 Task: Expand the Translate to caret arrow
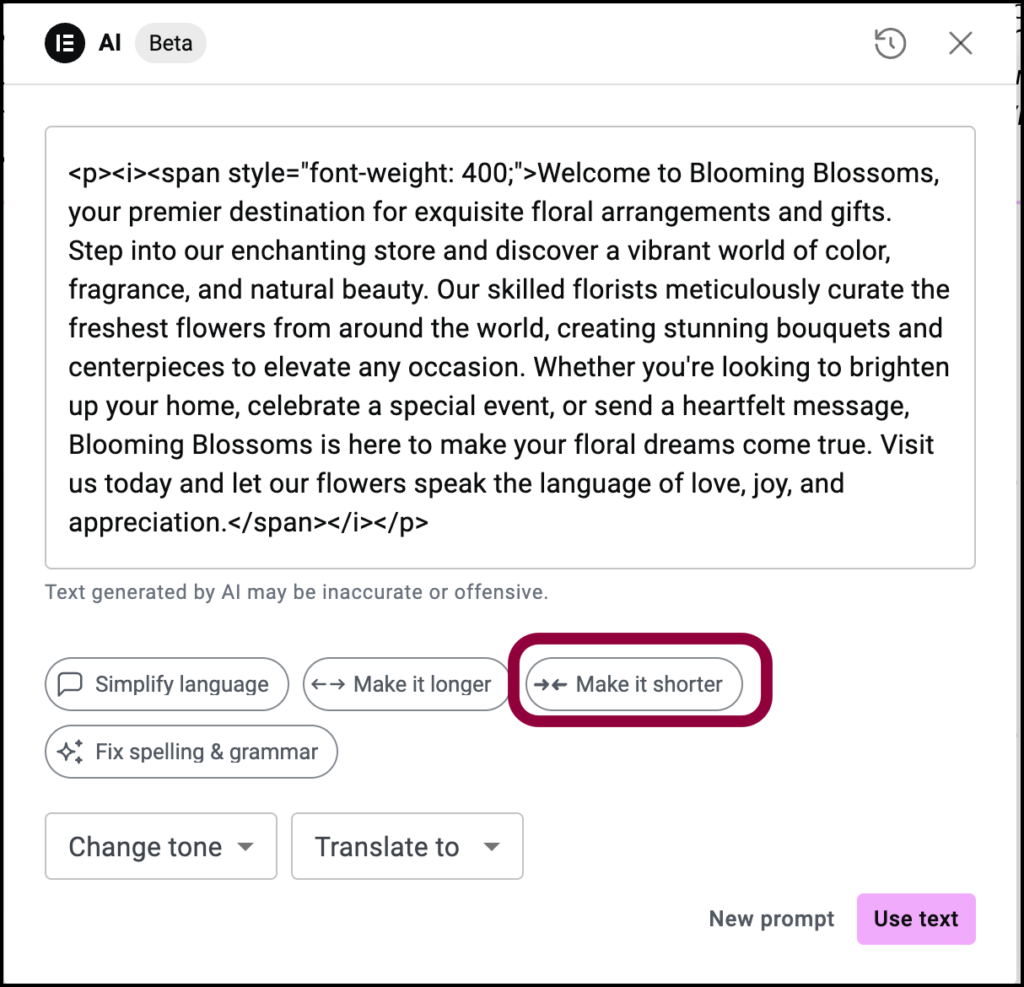(492, 847)
